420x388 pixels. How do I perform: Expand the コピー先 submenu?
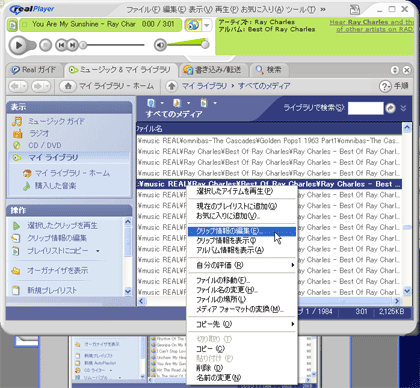(241, 324)
